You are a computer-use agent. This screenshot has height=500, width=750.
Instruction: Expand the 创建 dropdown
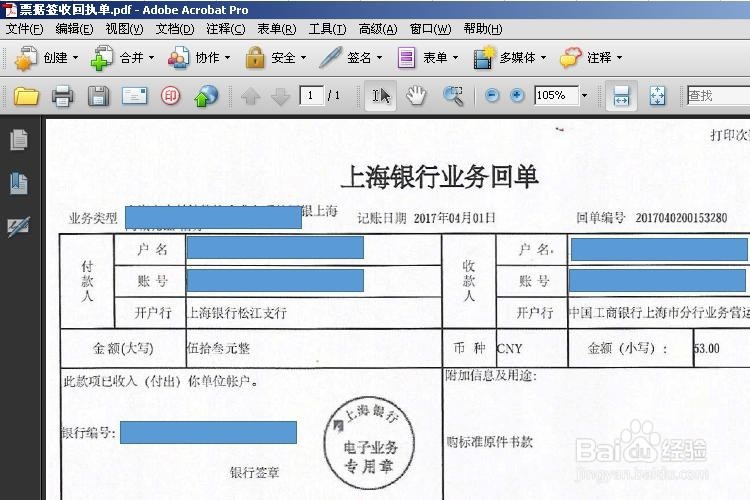[76, 57]
